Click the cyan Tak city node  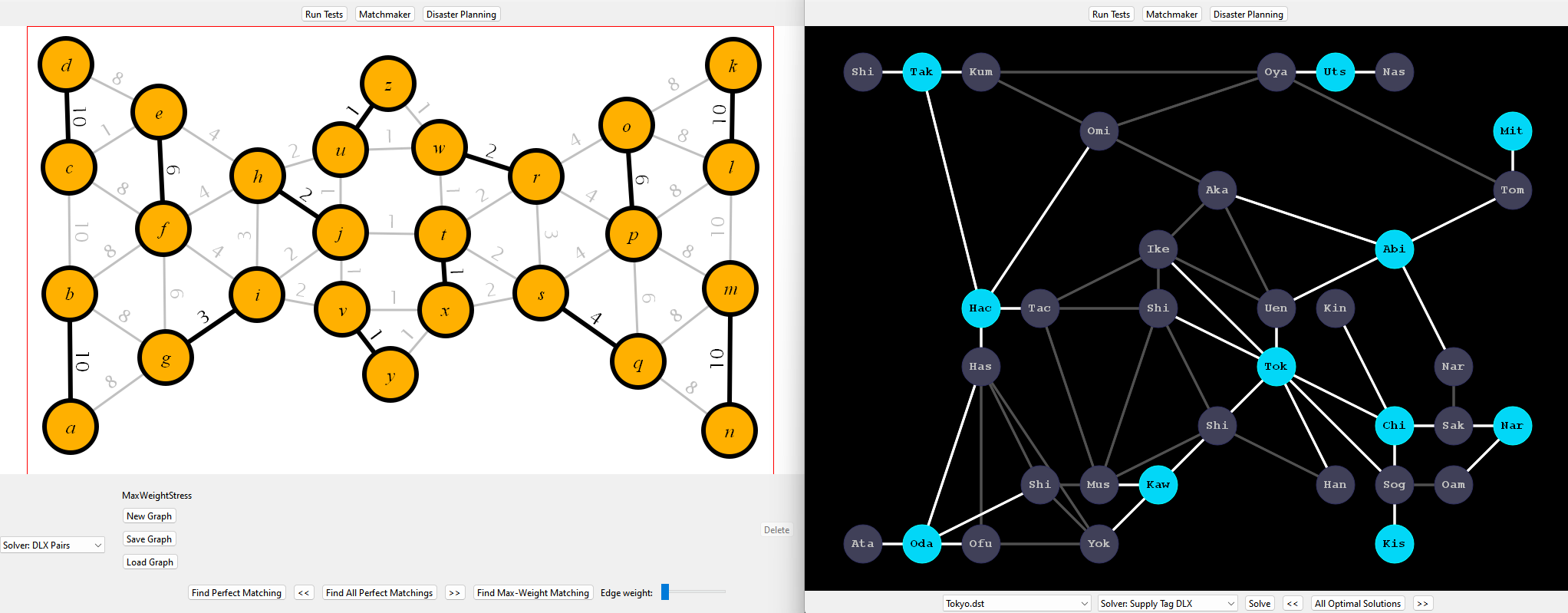coord(921,72)
